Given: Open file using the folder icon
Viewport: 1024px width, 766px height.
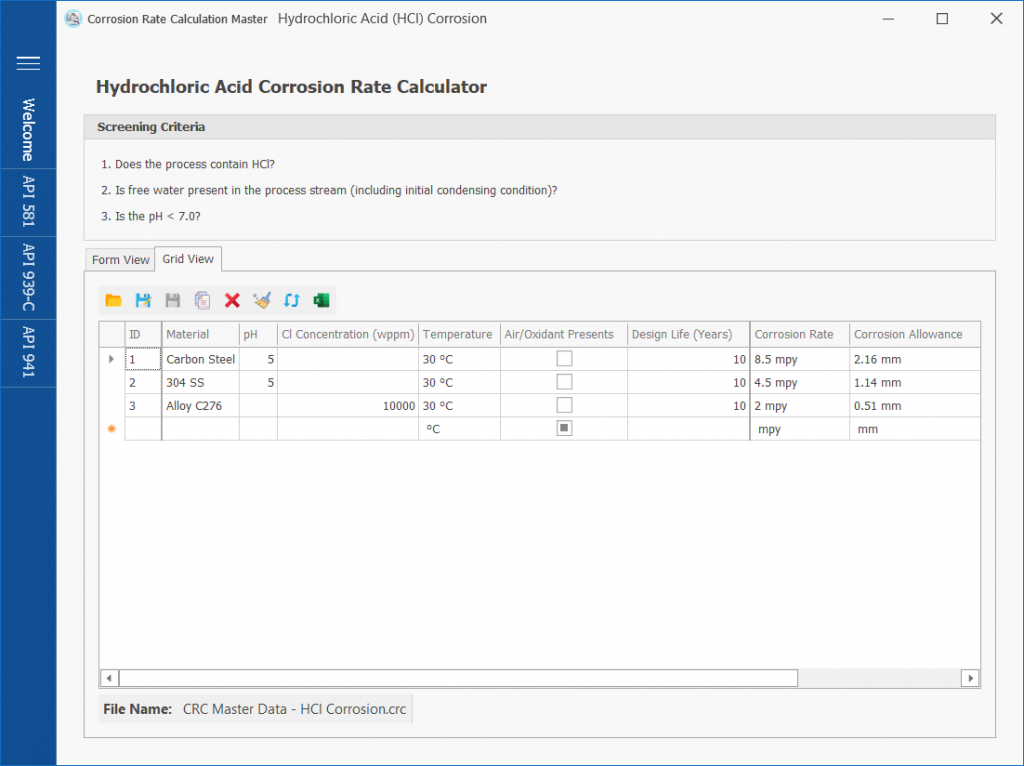Looking at the screenshot, I should coord(113,300).
